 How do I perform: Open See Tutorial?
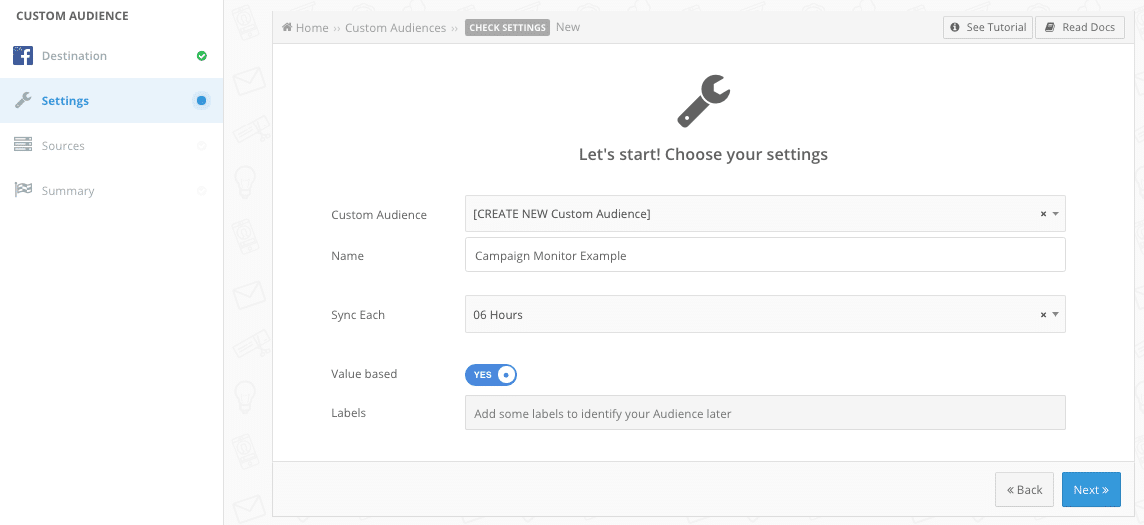pyautogui.click(x=988, y=28)
